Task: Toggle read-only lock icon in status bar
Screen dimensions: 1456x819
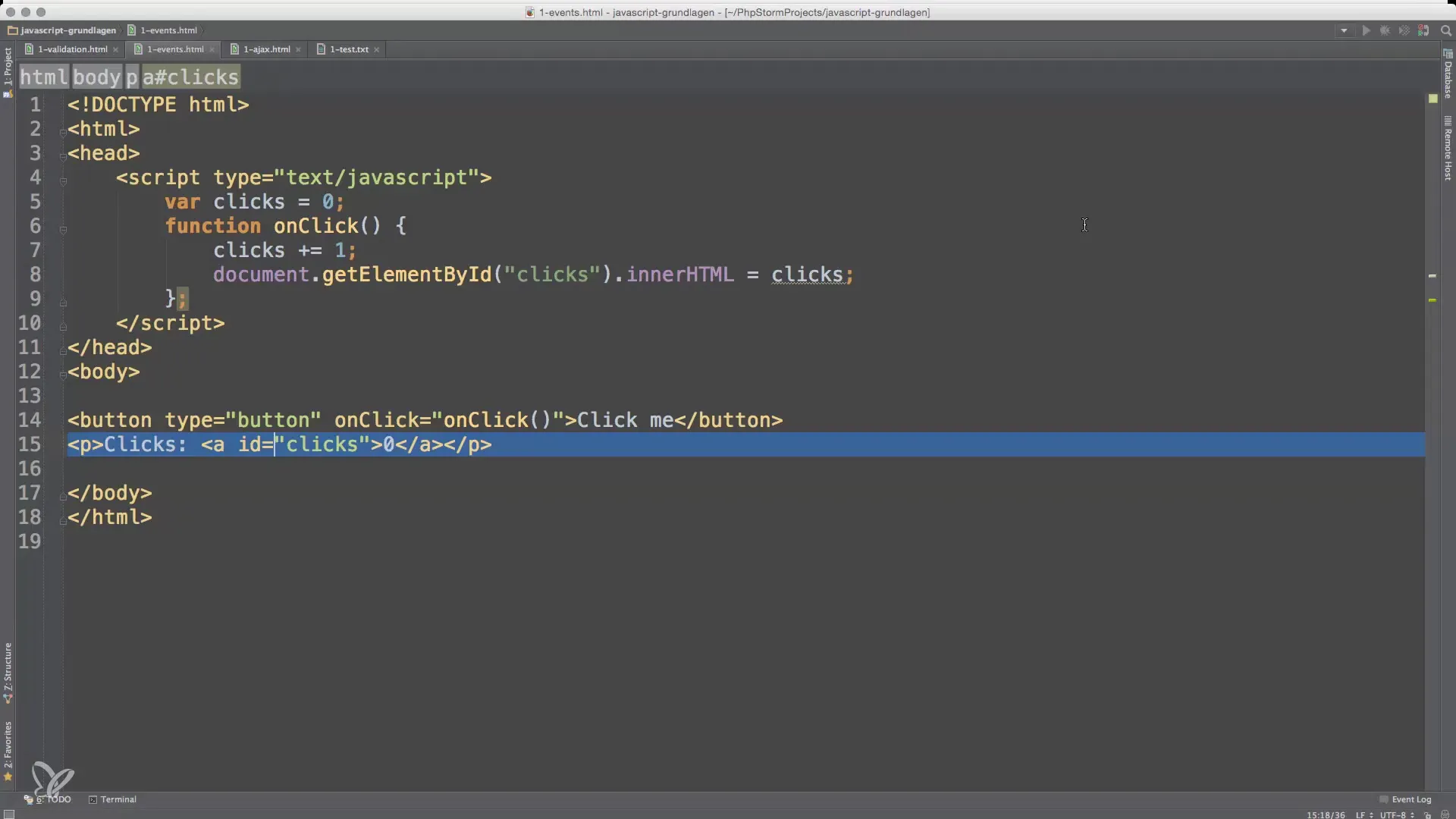Action: (x=1427, y=815)
